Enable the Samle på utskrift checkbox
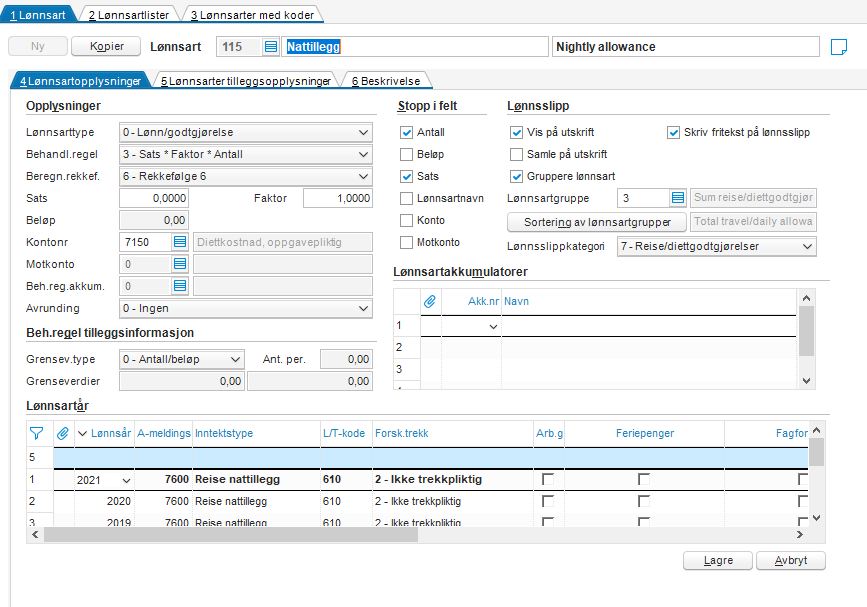Viewport: 867px width, 607px height. 517,154
